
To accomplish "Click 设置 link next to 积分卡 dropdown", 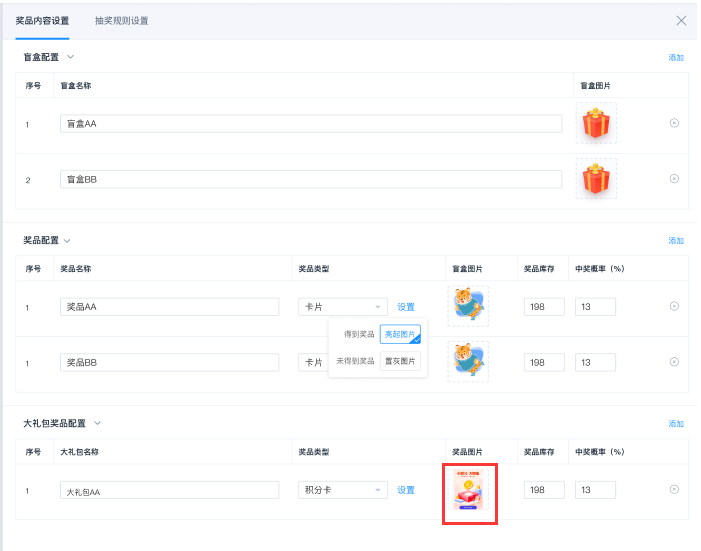I will click(405, 490).
